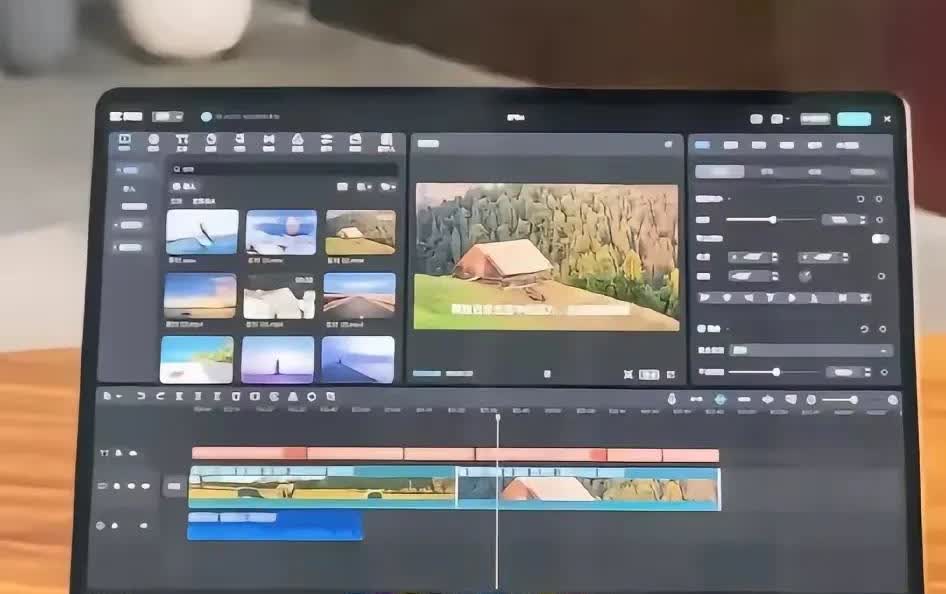Hide the subtitle text track
This screenshot has width=946, height=594.
tap(133, 453)
